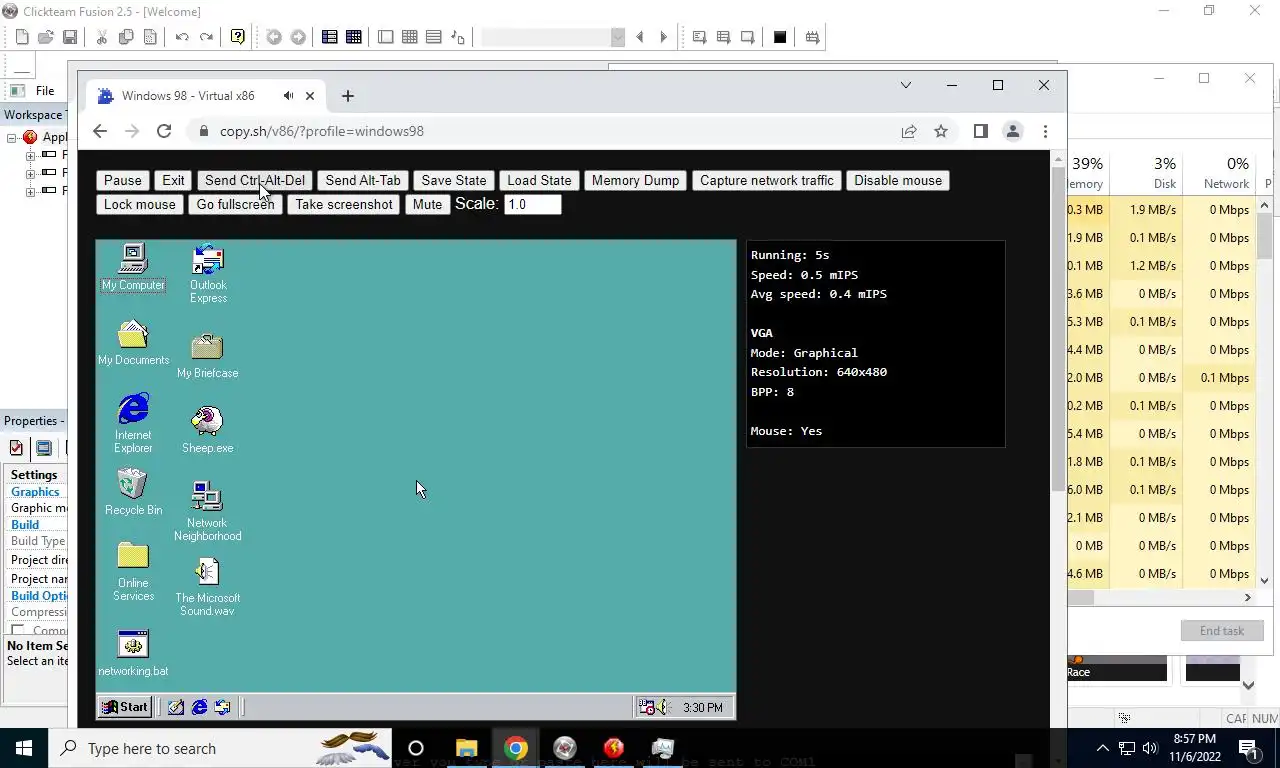1280x768 pixels.
Task: Open the File menu in Clickteam Fusion
Action: 45,90
